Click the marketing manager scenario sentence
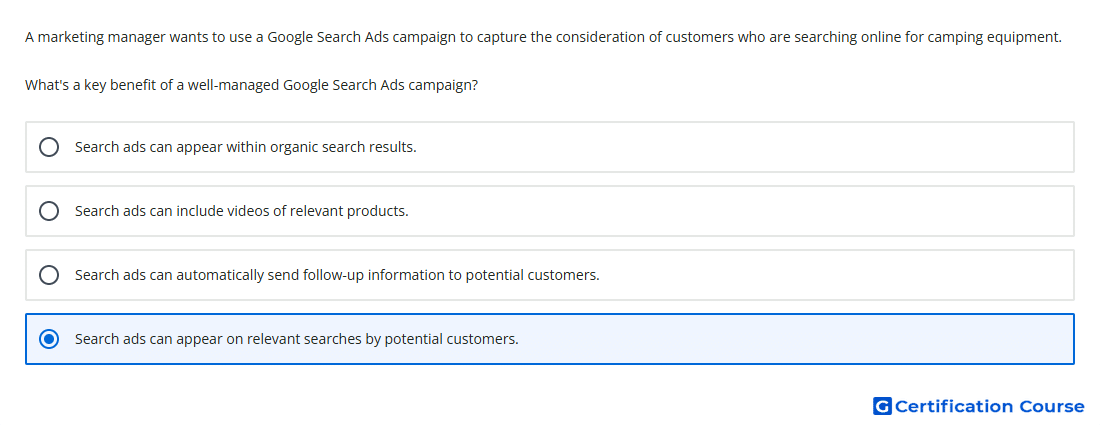Image resolution: width=1100 pixels, height=425 pixels. [544, 37]
